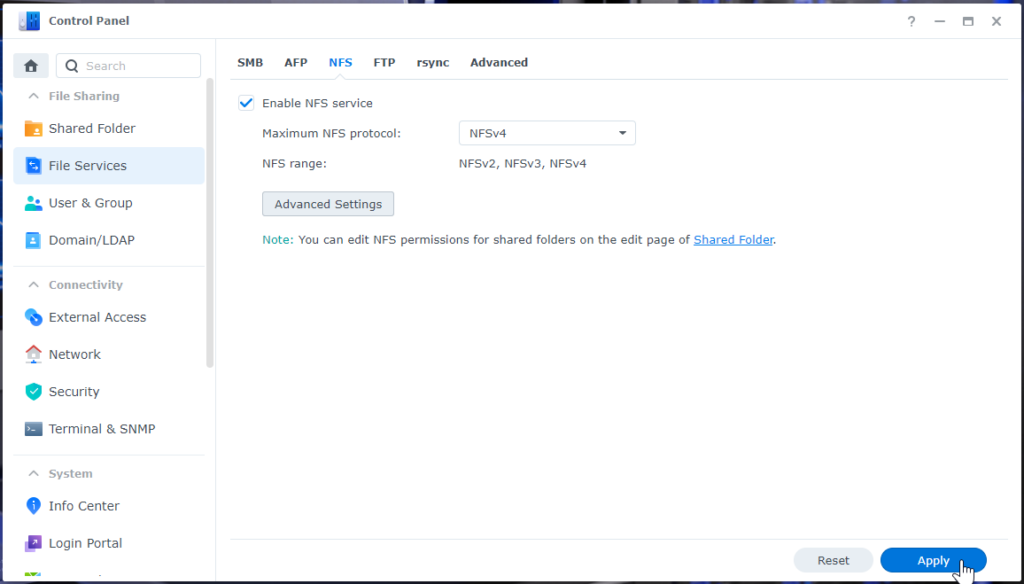Open the Maximum NFS protocol dropdown
The image size is (1024, 584).
coord(546,132)
